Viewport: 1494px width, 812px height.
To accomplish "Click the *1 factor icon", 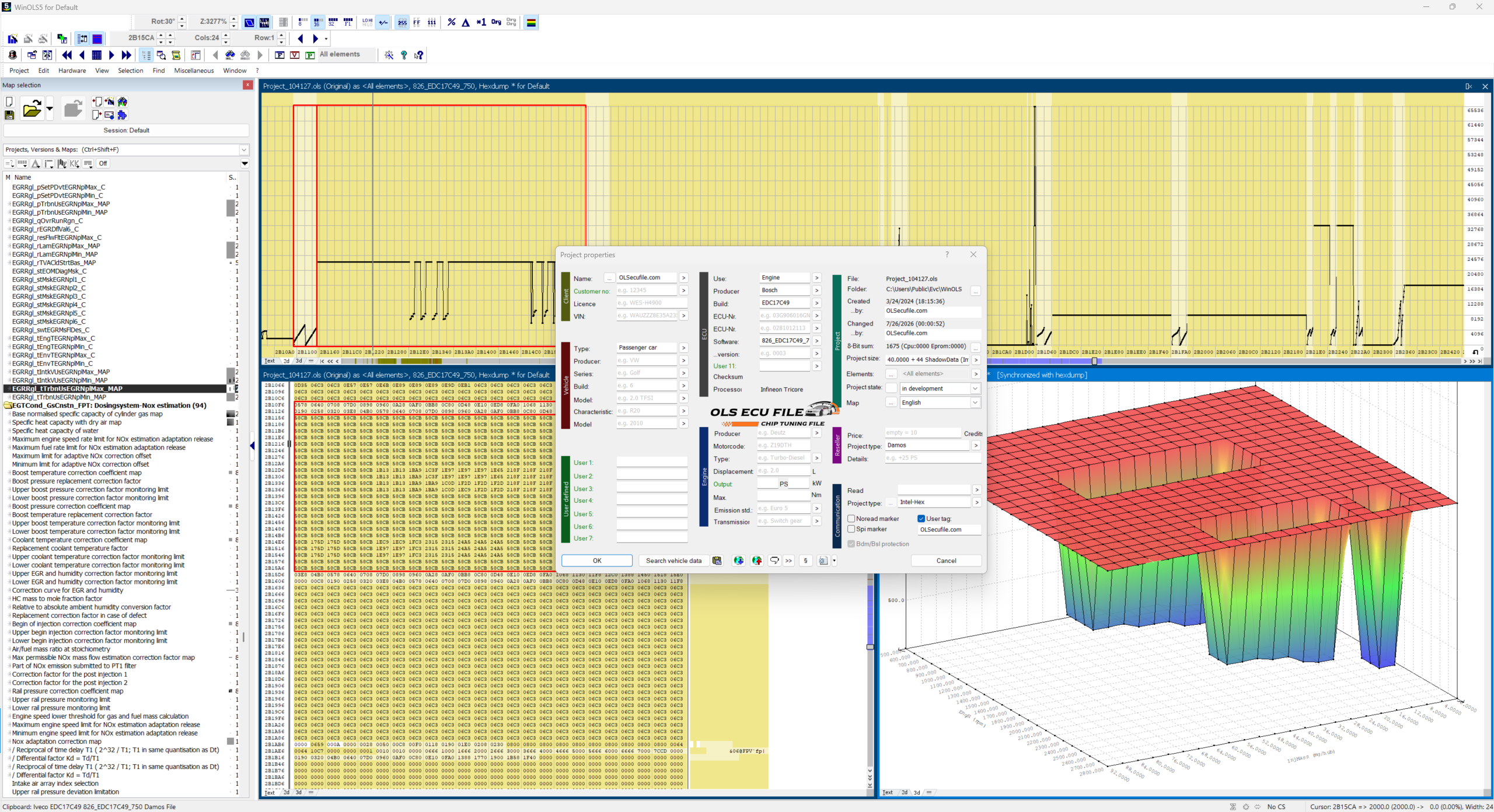I will click(481, 22).
